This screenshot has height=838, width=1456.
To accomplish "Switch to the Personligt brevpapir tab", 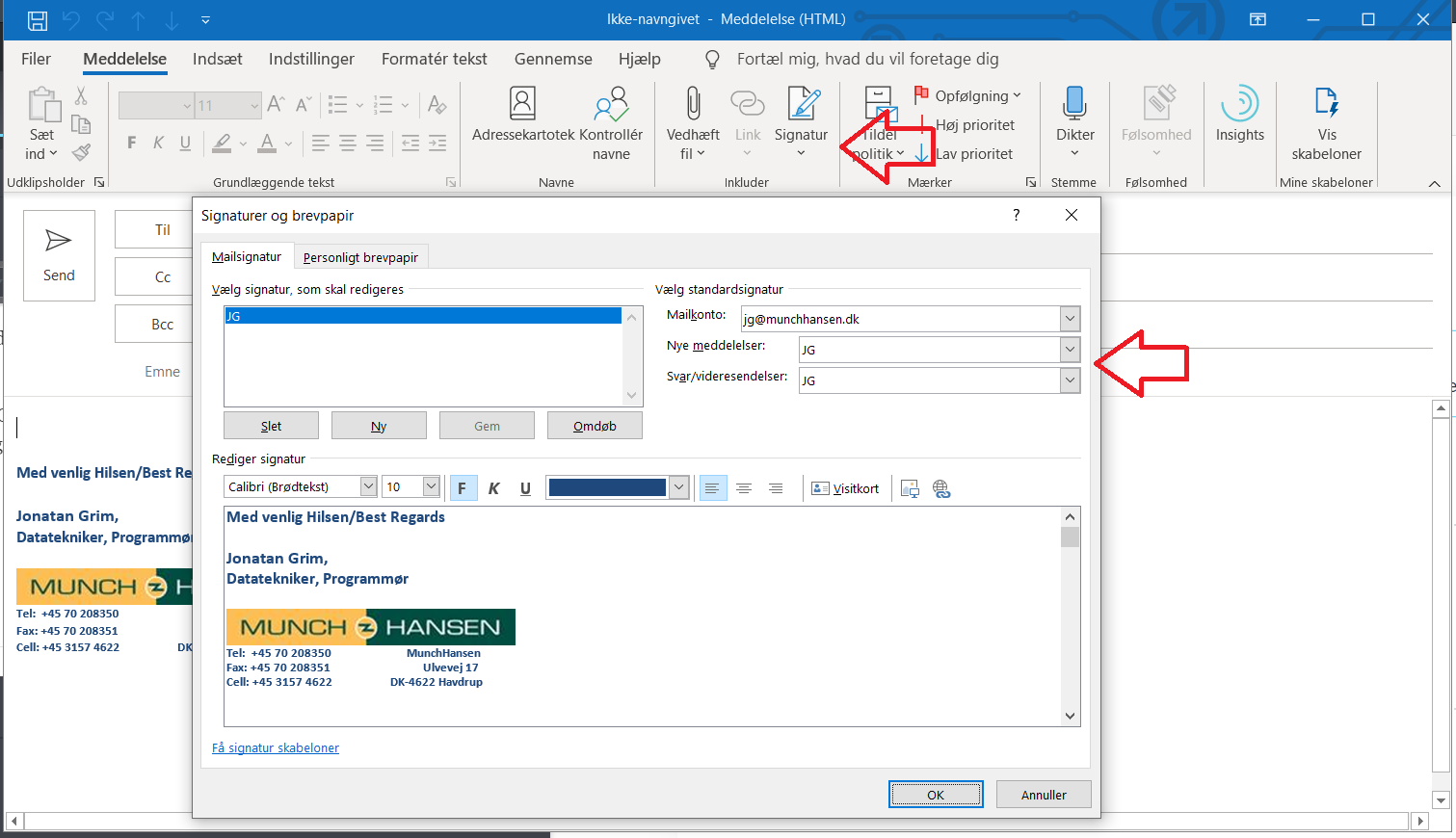I will point(360,257).
